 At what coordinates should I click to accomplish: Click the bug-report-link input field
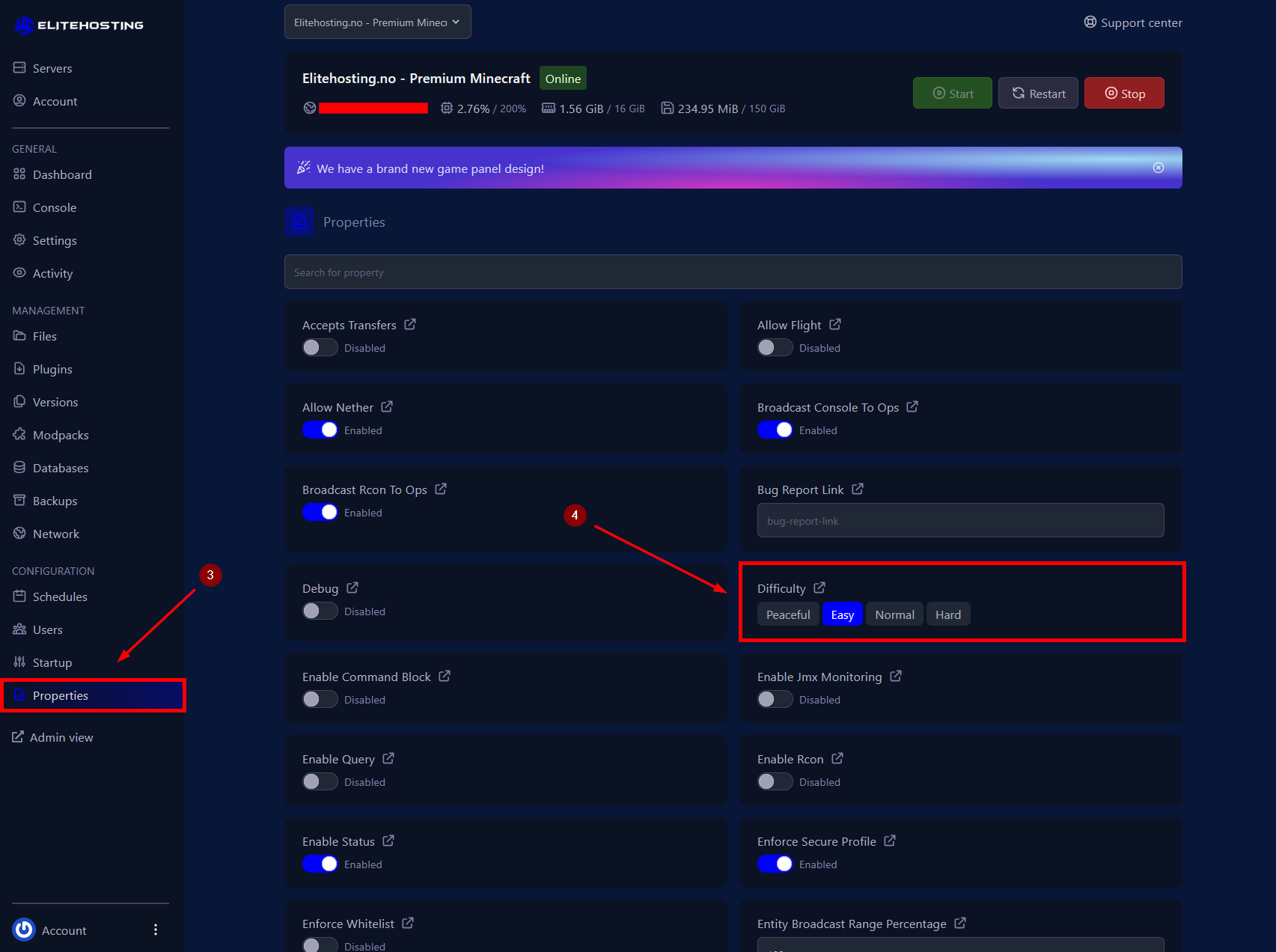point(961,520)
